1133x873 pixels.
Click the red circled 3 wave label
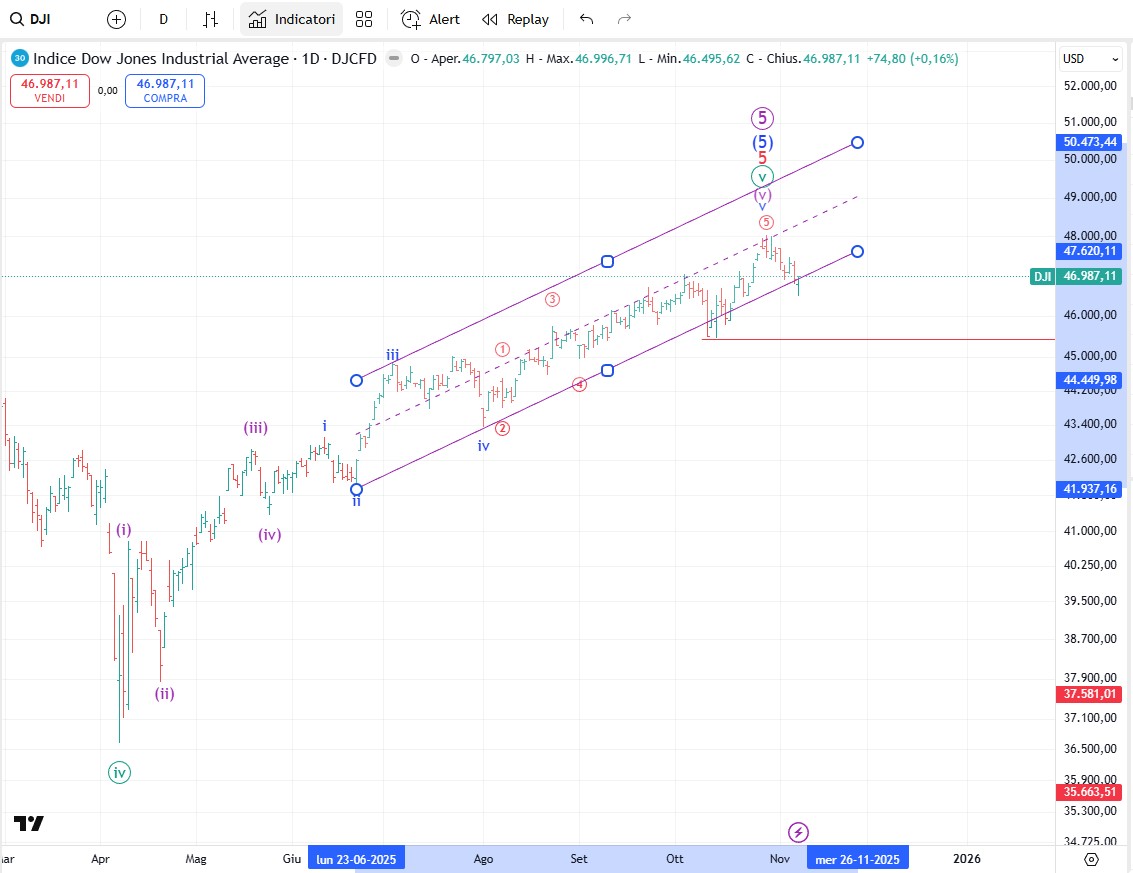point(552,299)
